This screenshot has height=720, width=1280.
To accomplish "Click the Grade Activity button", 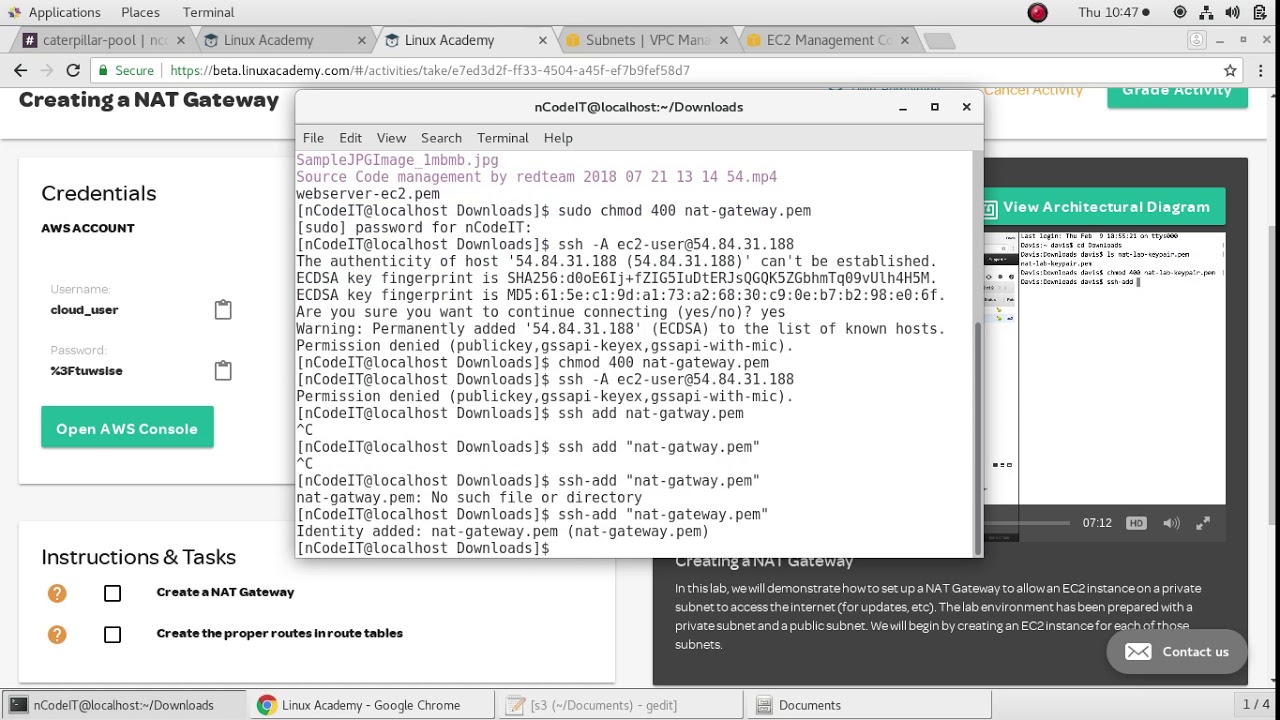I will [x=1177, y=93].
